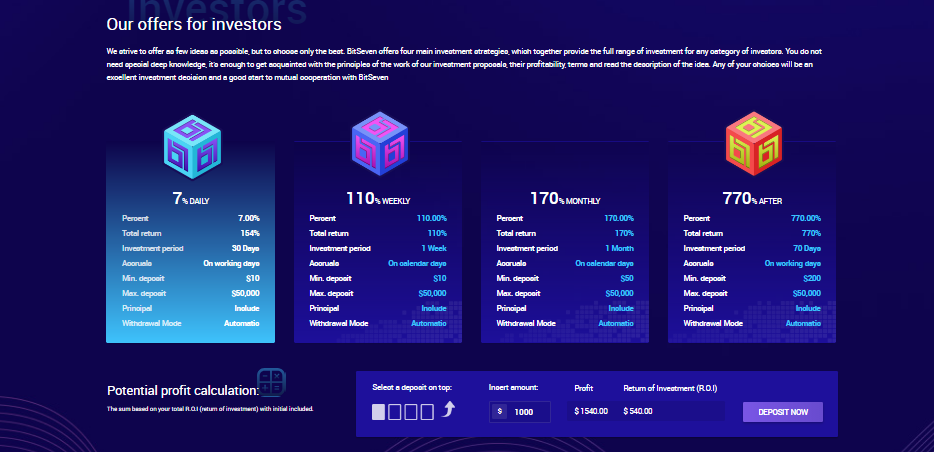Click the $10 min deposit in Weekly plan
The image size is (934, 452).
(440, 278)
